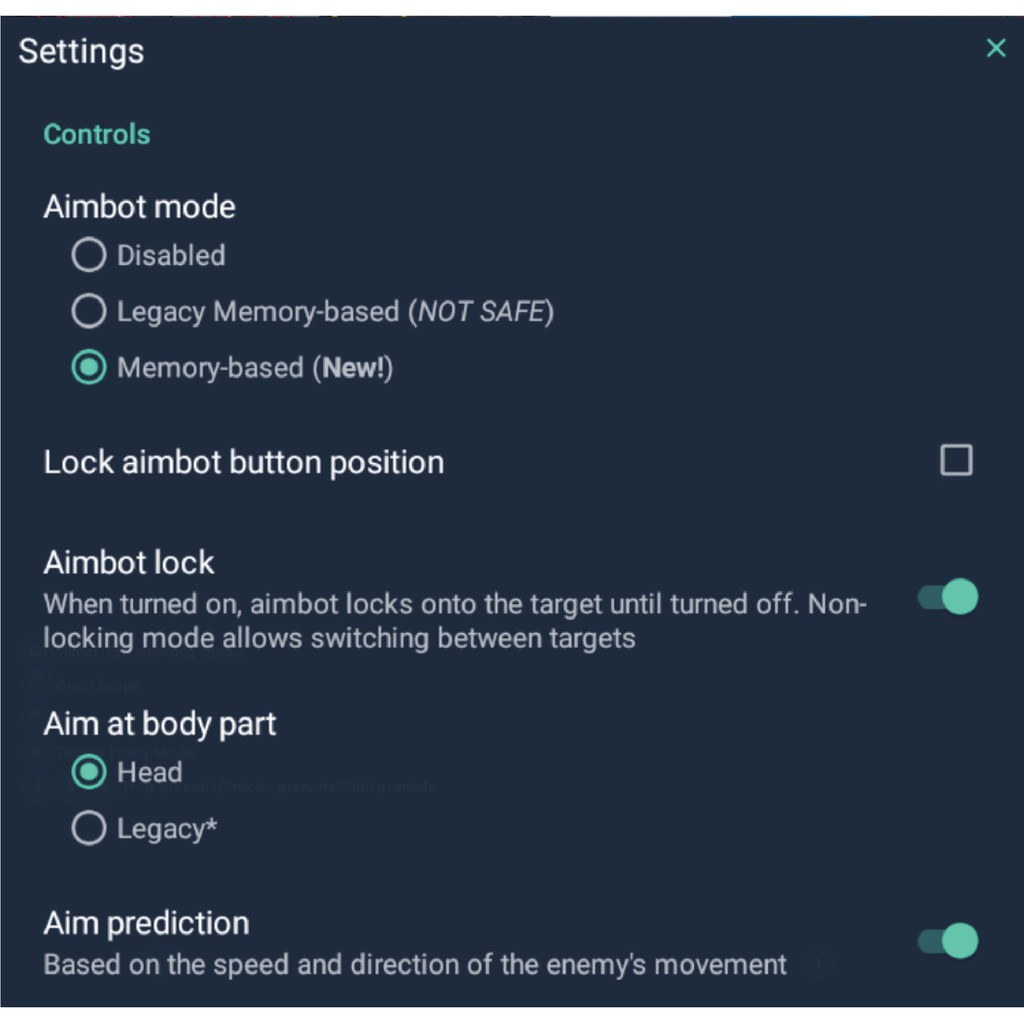
Task: Click the Aimbot lock heading text
Action: pos(129,563)
